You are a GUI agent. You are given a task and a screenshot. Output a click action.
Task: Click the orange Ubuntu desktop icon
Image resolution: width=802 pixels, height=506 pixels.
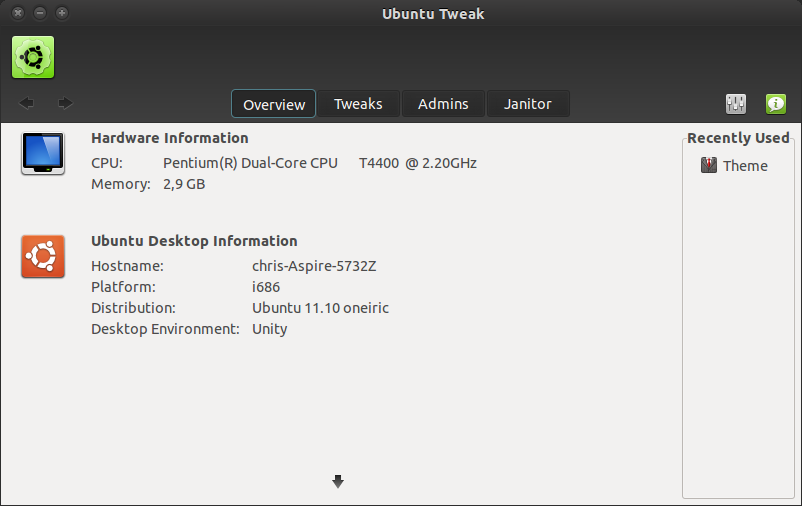(x=43, y=256)
